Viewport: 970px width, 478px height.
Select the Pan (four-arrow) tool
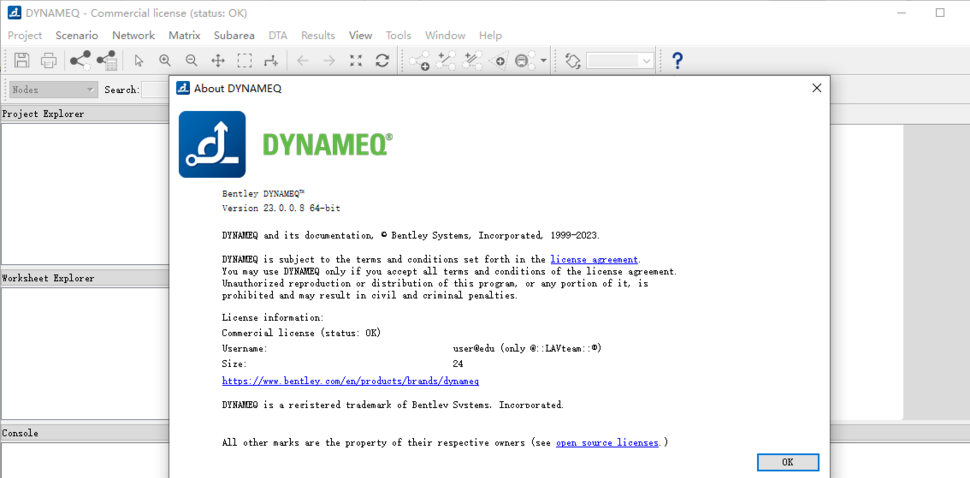point(218,61)
